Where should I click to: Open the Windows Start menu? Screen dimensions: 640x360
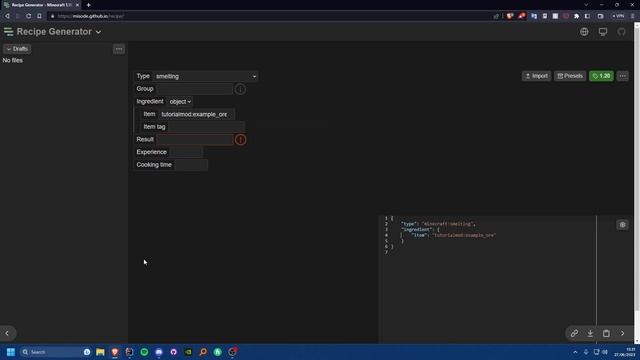pos(11,352)
